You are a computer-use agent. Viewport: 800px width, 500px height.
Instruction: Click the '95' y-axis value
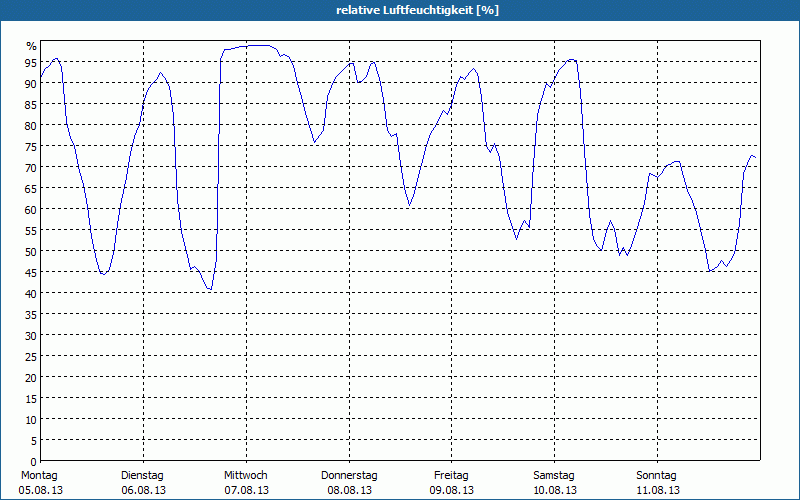pos(31,63)
